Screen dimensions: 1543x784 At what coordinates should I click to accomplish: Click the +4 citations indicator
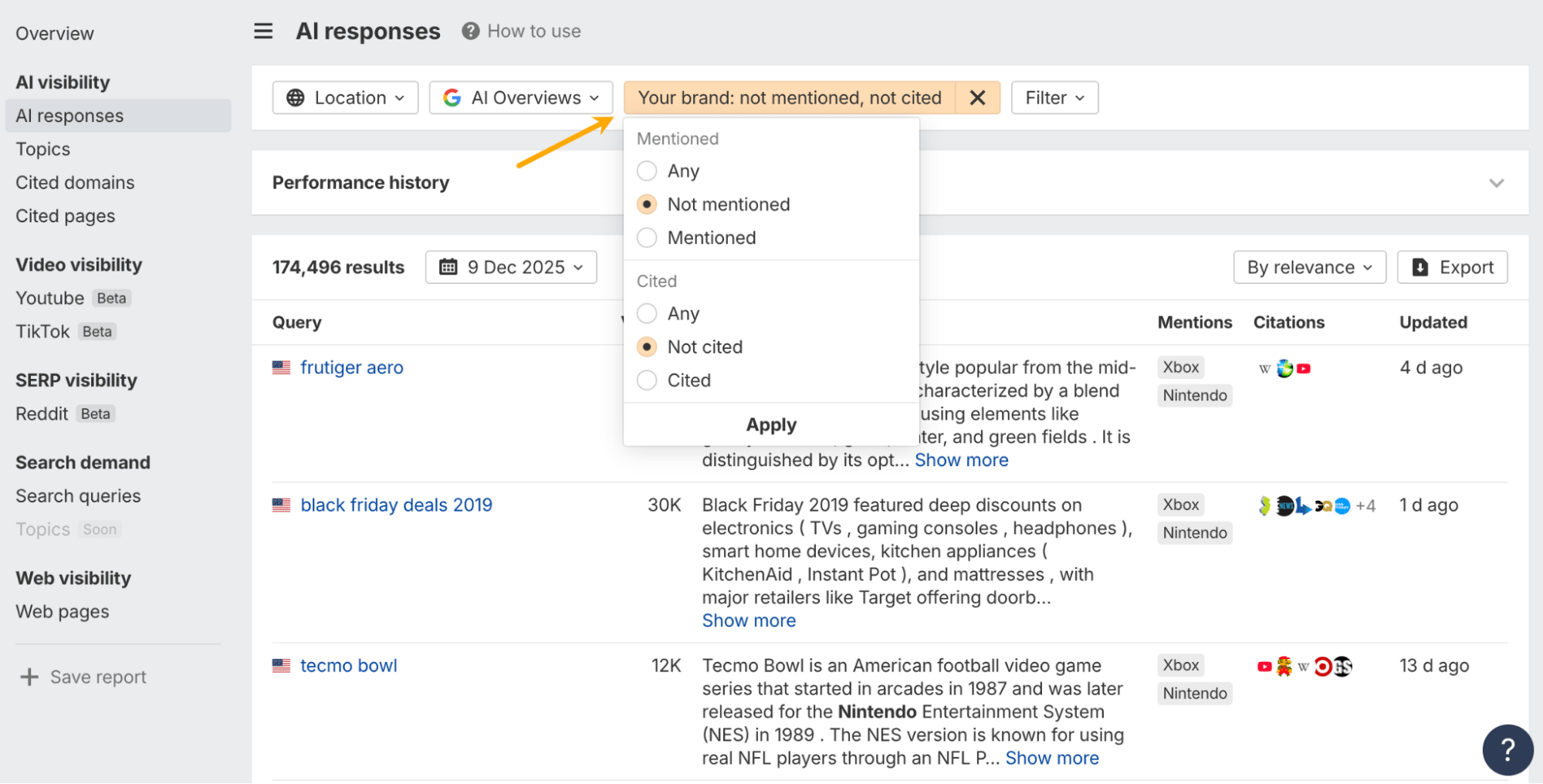[x=1365, y=506]
